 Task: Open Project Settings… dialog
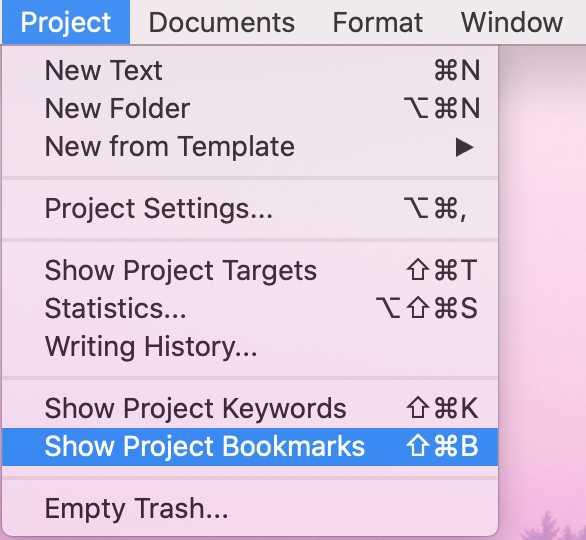point(250,209)
